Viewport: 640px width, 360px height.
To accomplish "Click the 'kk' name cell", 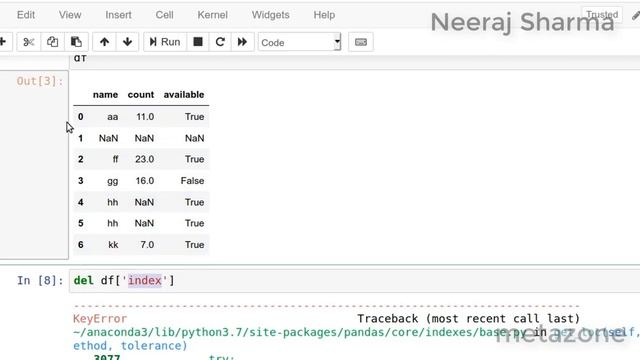I will click(x=113, y=245).
